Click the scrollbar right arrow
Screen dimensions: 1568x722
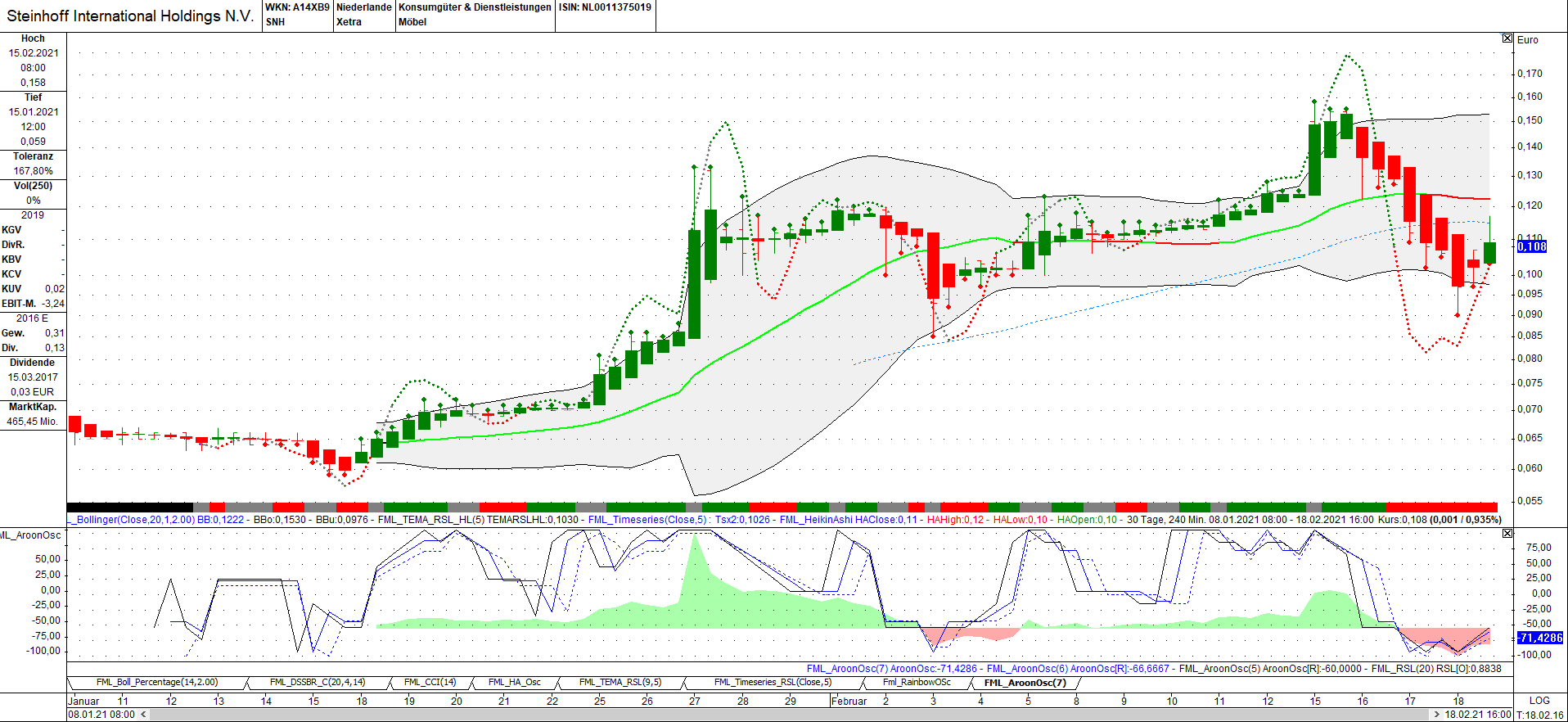point(1437,715)
